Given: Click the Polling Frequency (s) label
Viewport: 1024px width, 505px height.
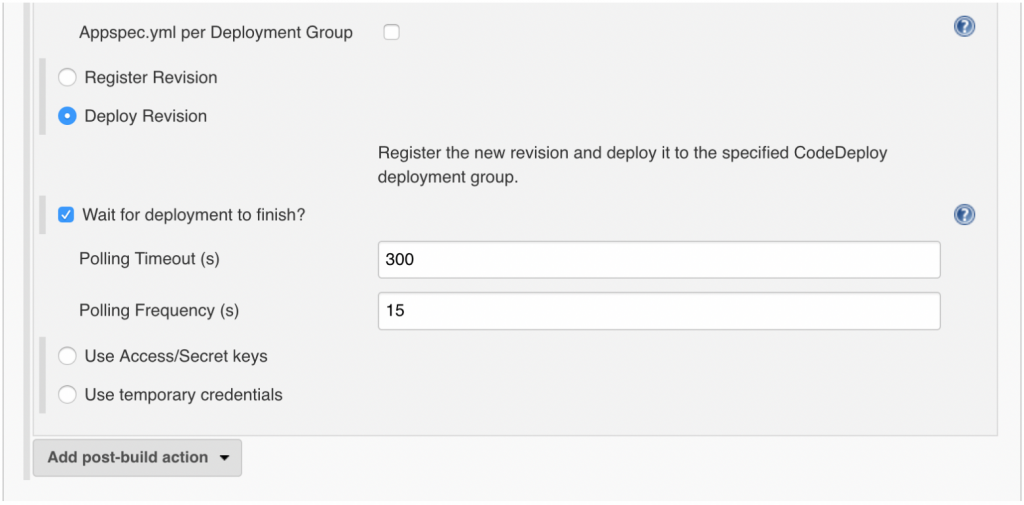Looking at the screenshot, I should [x=159, y=311].
